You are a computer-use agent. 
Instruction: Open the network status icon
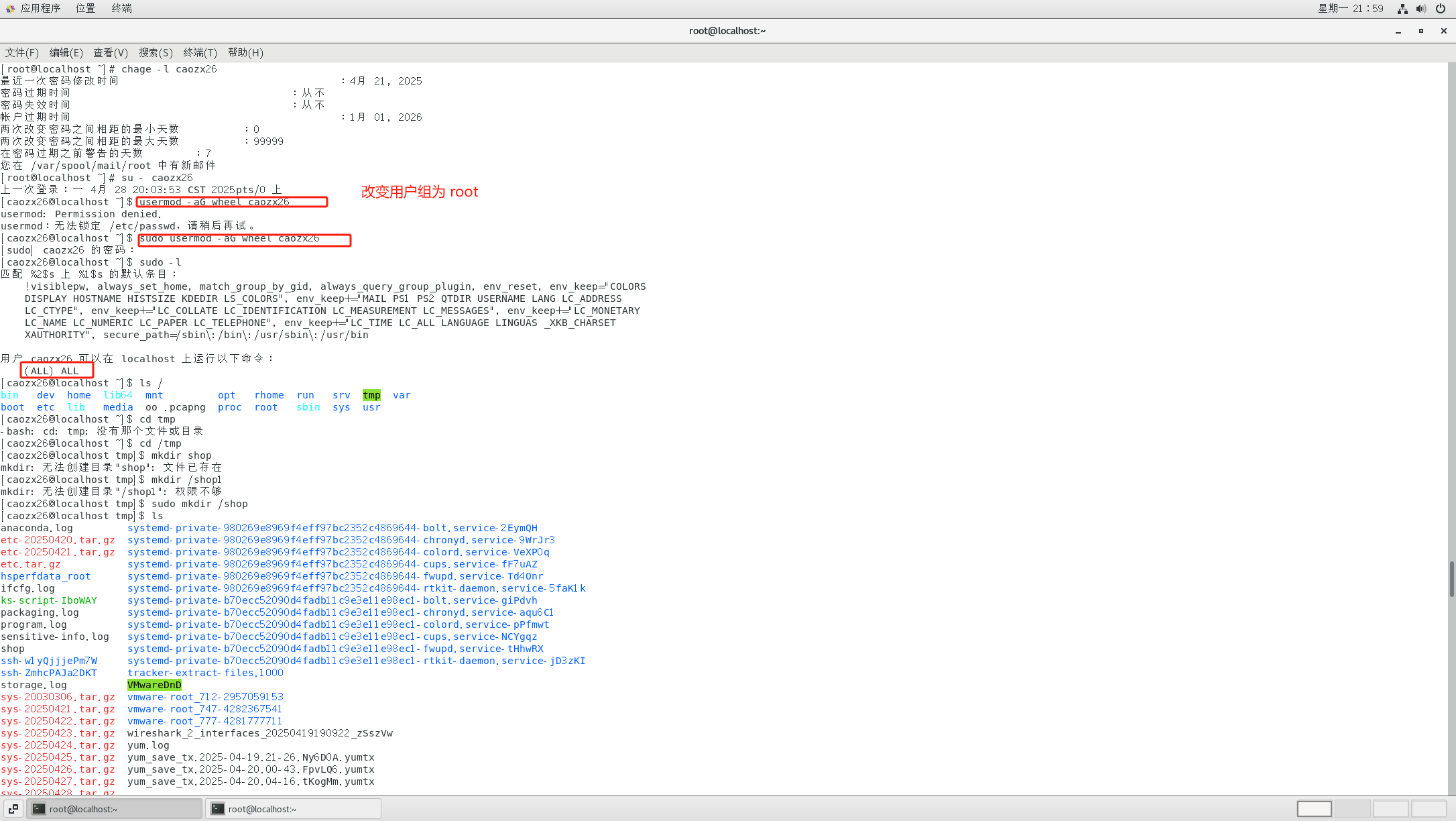click(x=1402, y=9)
